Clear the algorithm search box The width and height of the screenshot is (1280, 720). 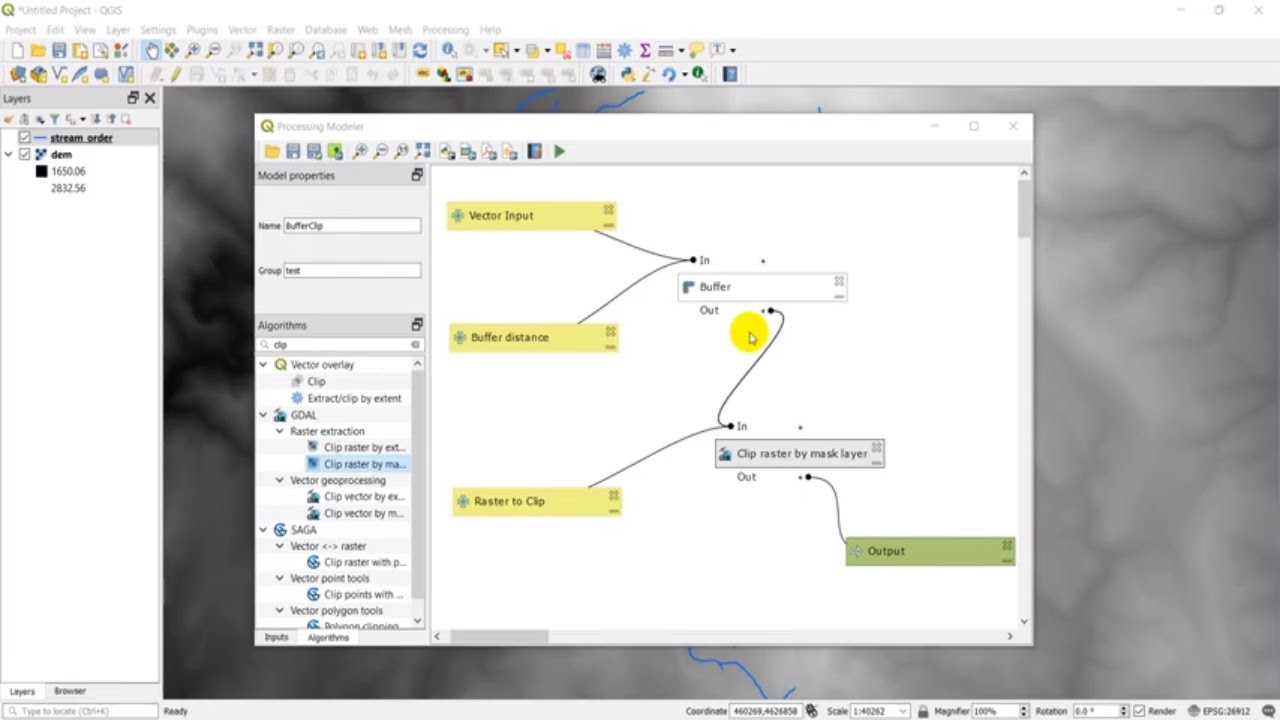click(415, 345)
